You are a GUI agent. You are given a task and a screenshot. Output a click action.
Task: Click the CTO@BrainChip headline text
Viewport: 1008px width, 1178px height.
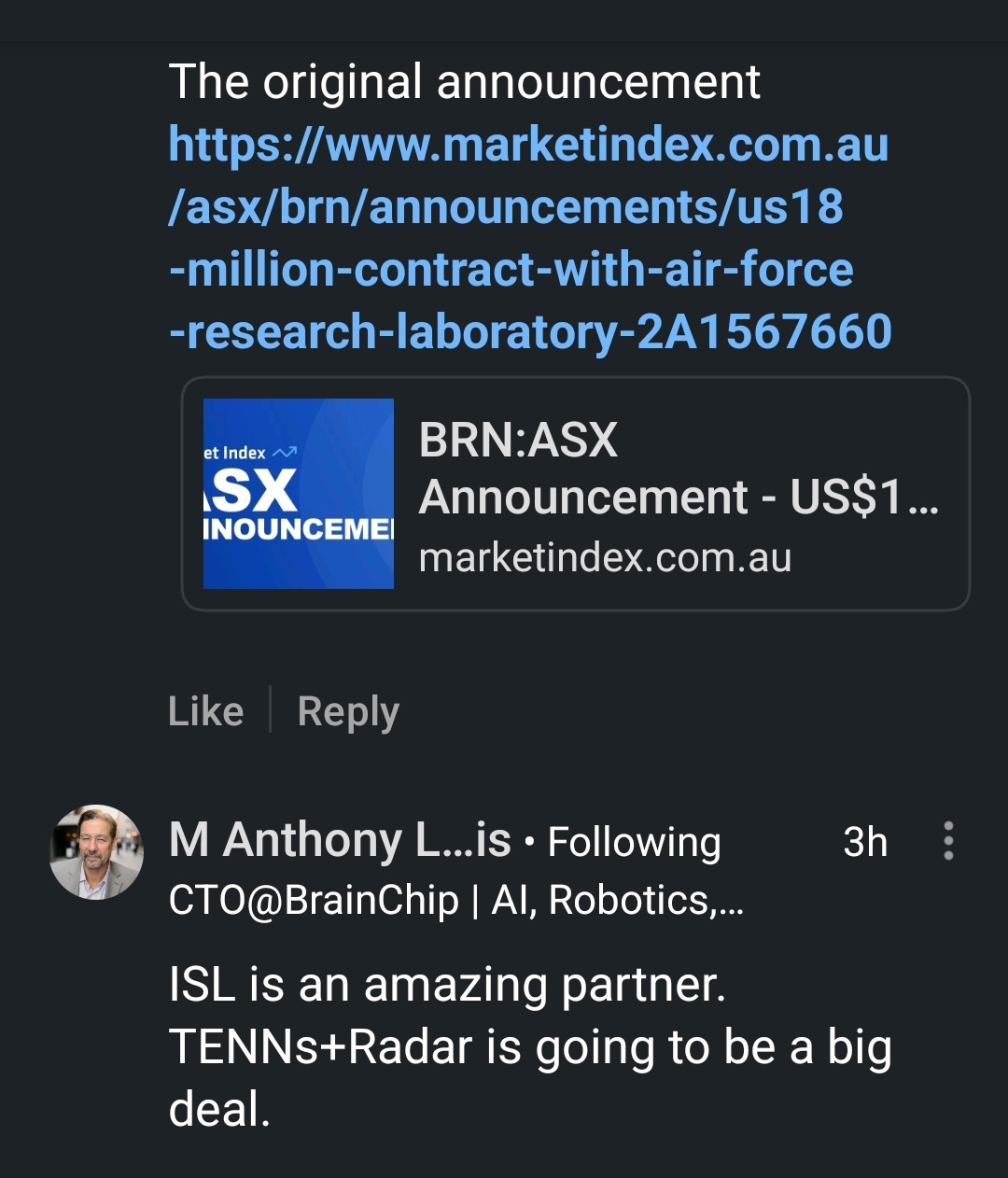pos(455,900)
